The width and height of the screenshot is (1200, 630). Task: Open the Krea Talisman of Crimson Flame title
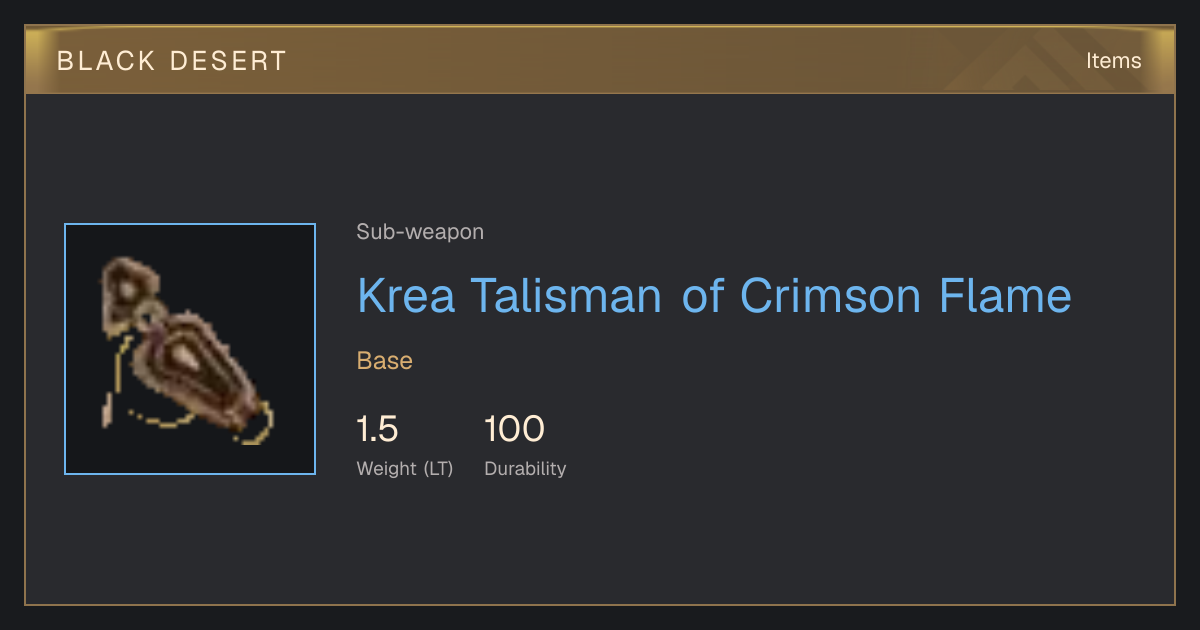click(714, 296)
